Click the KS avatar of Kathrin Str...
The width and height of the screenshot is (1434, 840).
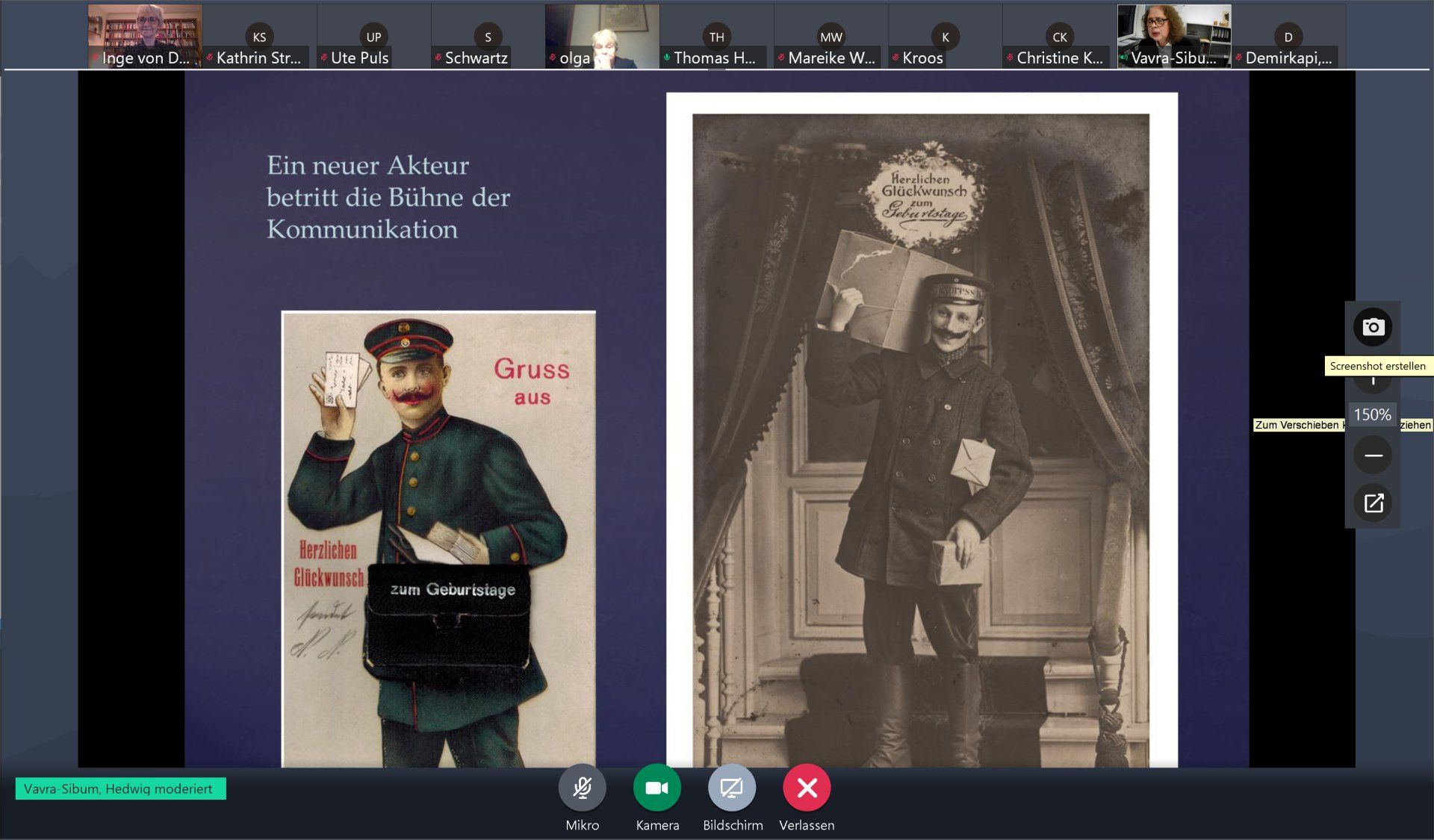coord(259,37)
